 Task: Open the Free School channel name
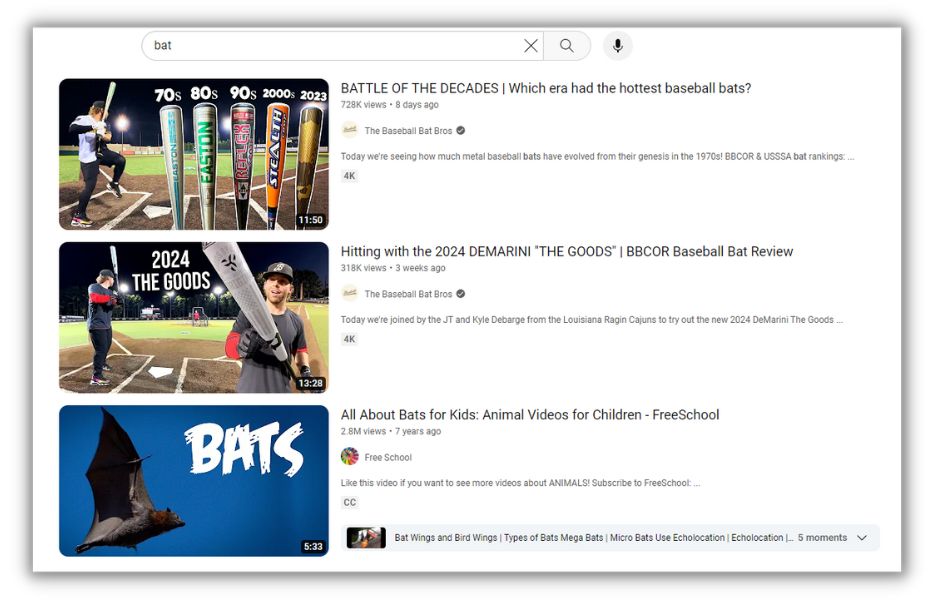point(388,457)
